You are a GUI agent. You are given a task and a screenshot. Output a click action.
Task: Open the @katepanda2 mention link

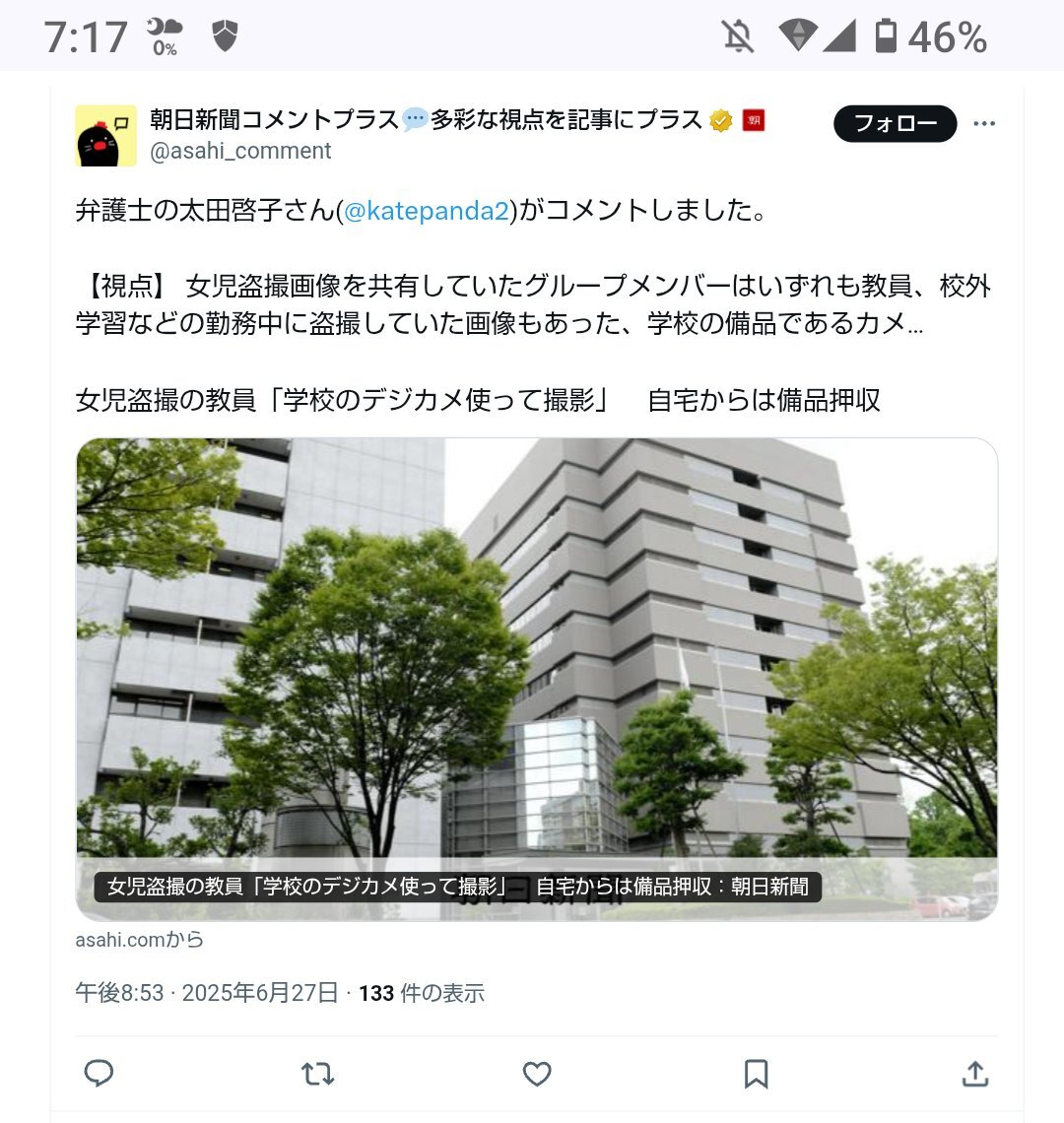pyautogui.click(x=427, y=211)
